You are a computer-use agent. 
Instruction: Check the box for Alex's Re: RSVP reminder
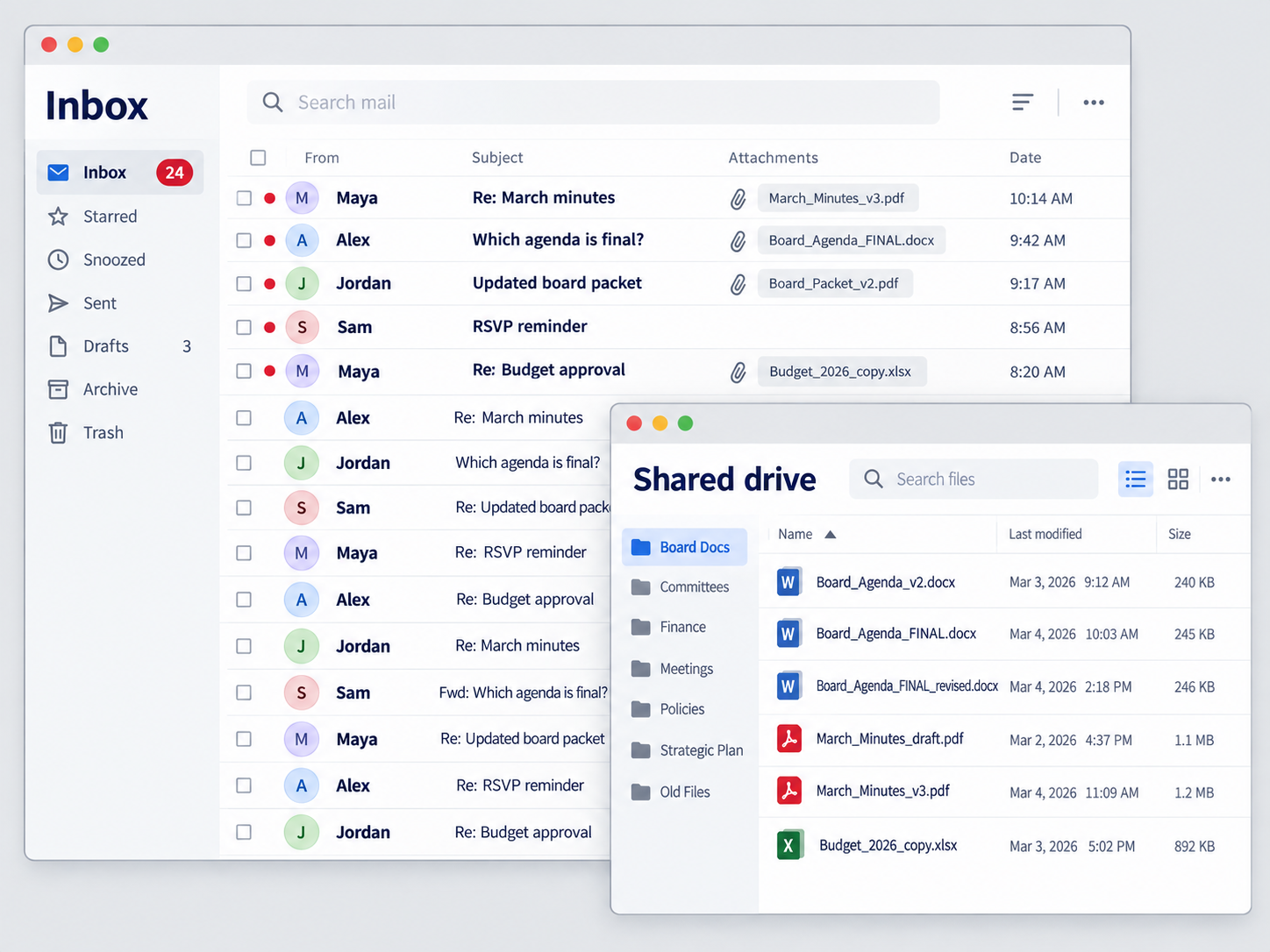click(x=244, y=785)
